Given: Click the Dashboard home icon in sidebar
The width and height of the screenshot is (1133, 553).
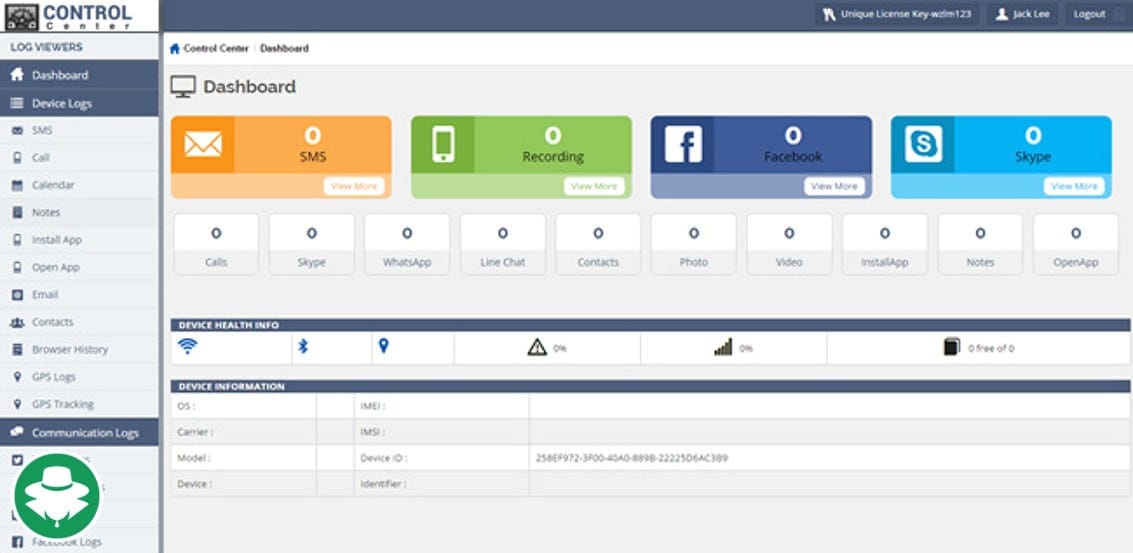Looking at the screenshot, I should 17,74.
